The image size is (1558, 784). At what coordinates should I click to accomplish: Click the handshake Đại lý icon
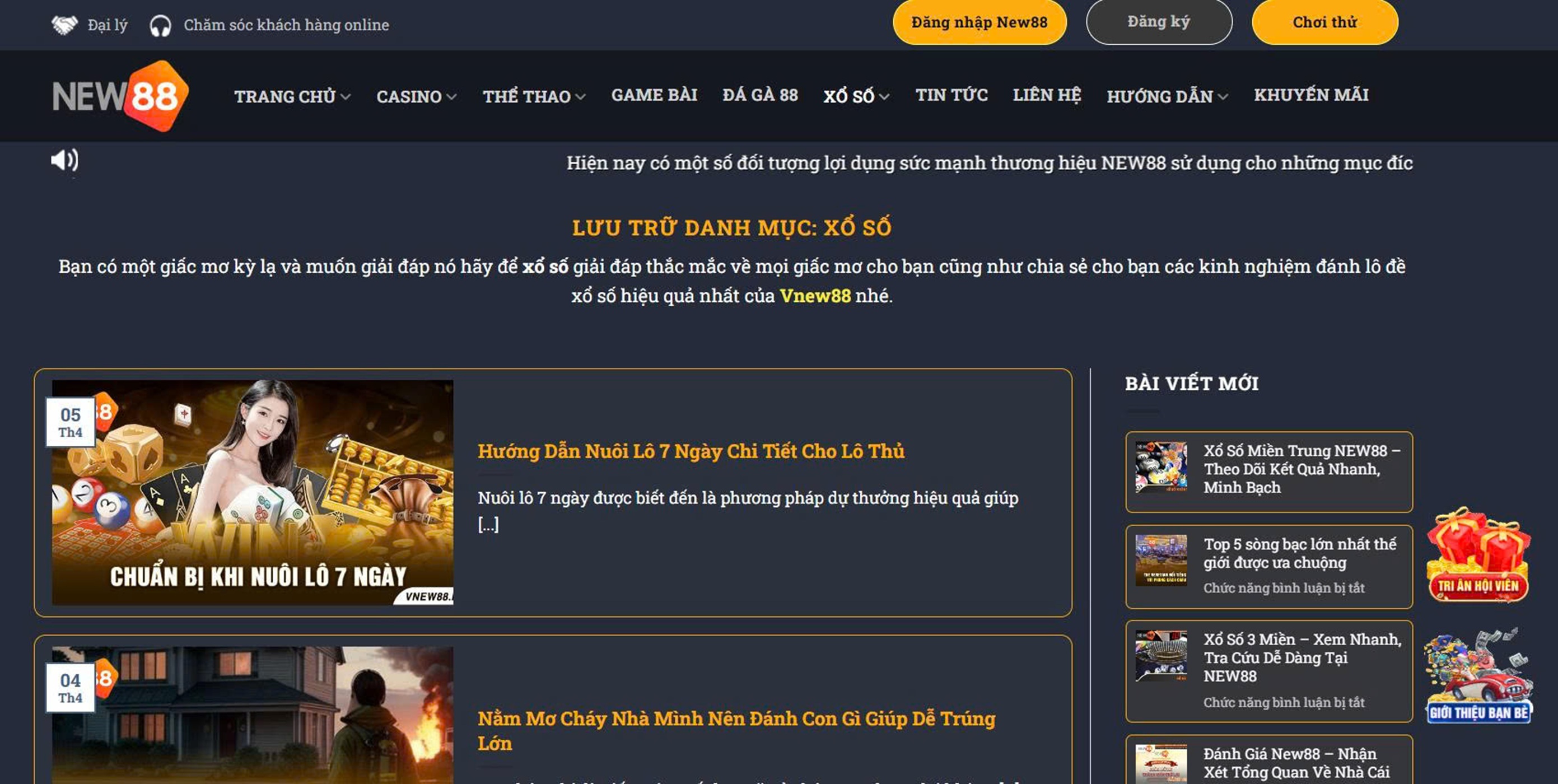pos(64,25)
